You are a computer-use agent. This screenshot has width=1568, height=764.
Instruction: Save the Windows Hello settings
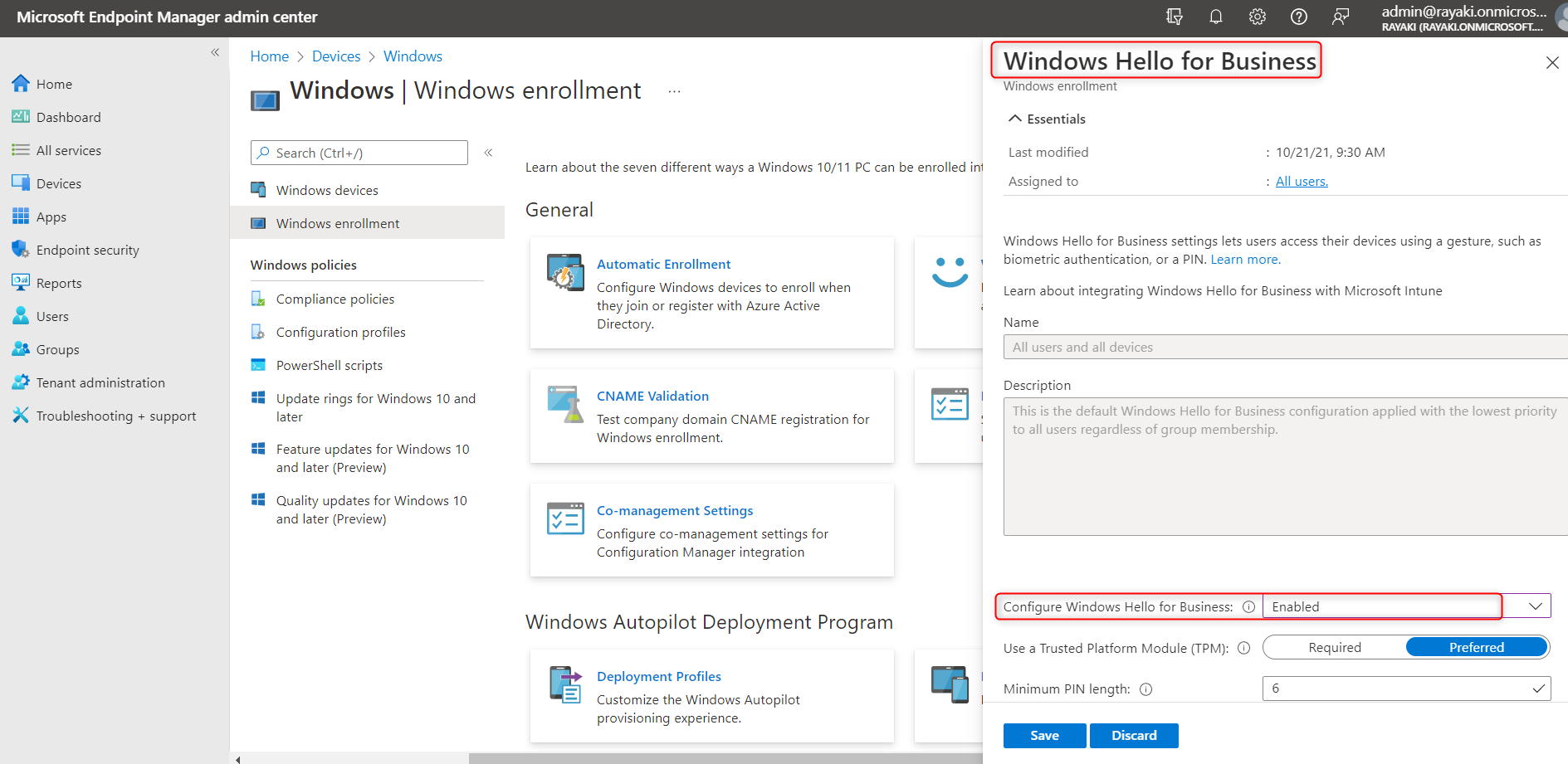pos(1044,736)
